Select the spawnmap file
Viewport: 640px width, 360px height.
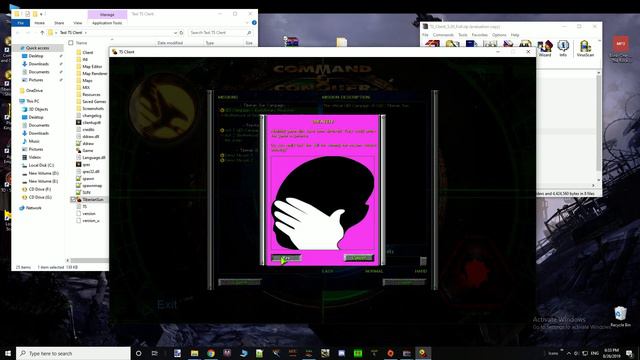(x=92, y=186)
